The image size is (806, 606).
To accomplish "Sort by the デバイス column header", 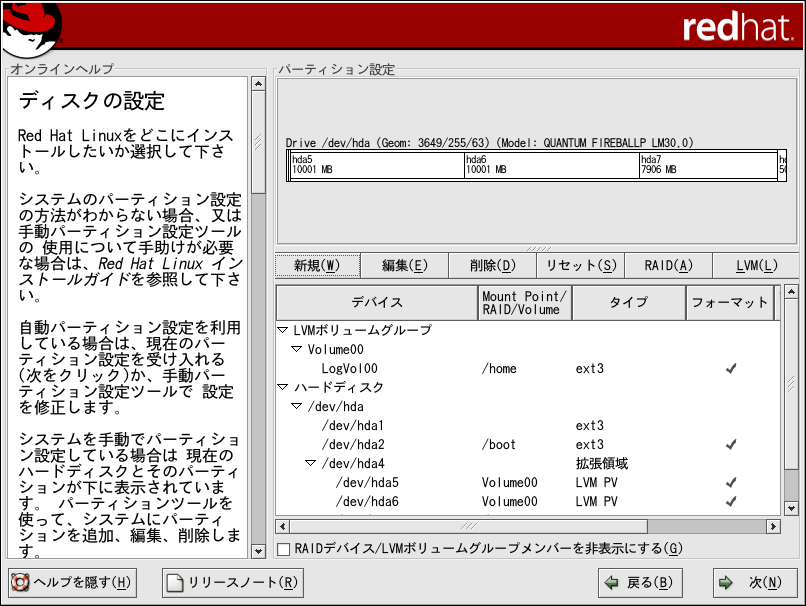I will (x=377, y=302).
